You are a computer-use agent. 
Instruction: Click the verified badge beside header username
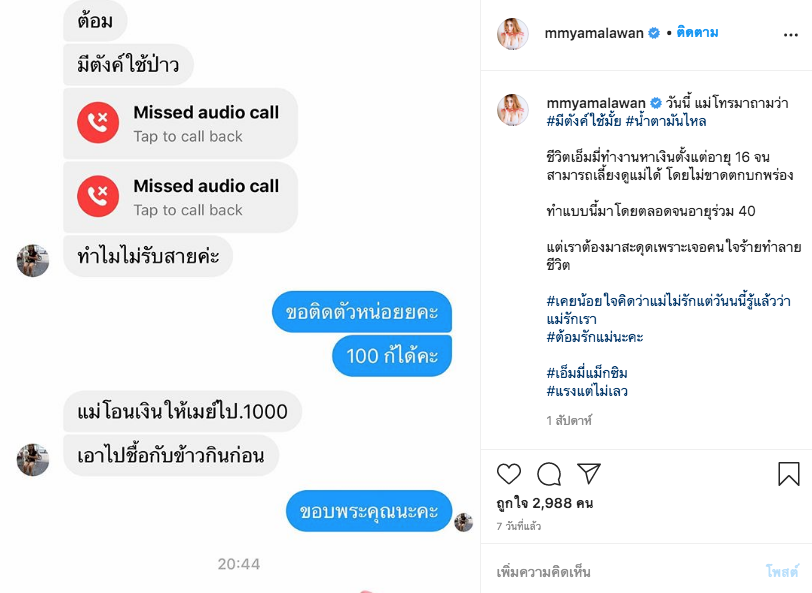(x=654, y=33)
